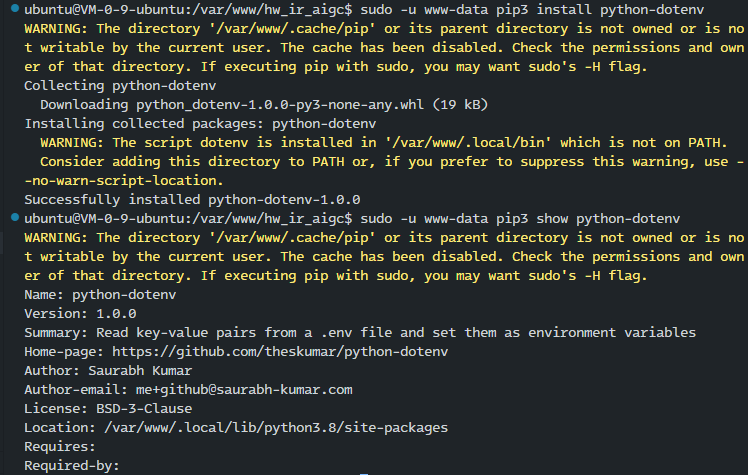Click the python_dotenv-1.0.0-py3-none-any.whl file name
This screenshot has width=748, height=475.
[280, 104]
